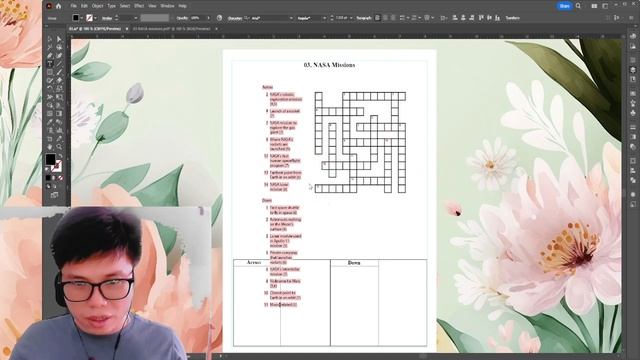Select the Hand tool
This screenshot has width=640, height=360.
[50, 147]
